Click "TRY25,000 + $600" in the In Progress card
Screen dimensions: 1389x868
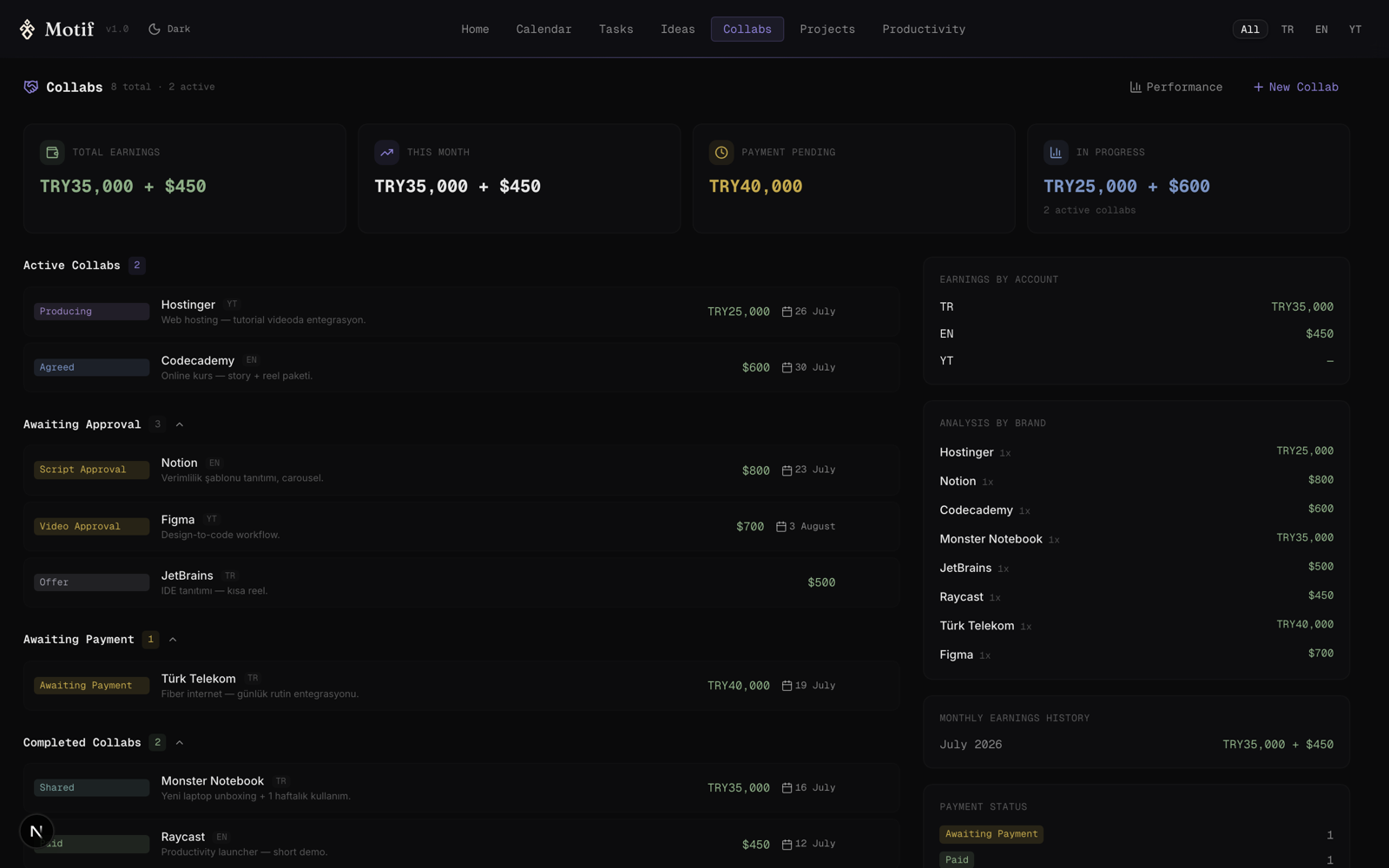1126,187
